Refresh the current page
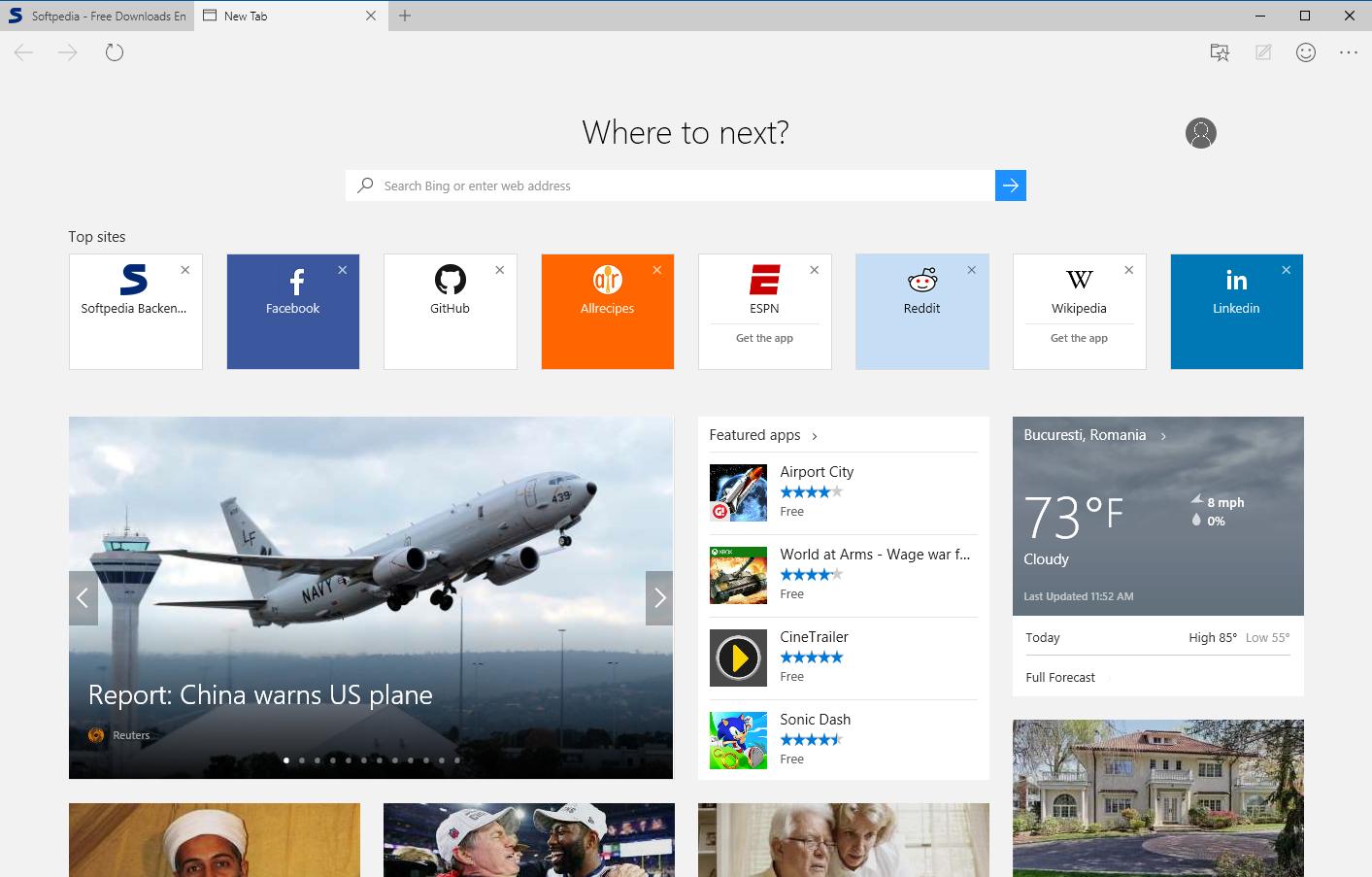Image resolution: width=1372 pixels, height=877 pixels. click(x=114, y=51)
